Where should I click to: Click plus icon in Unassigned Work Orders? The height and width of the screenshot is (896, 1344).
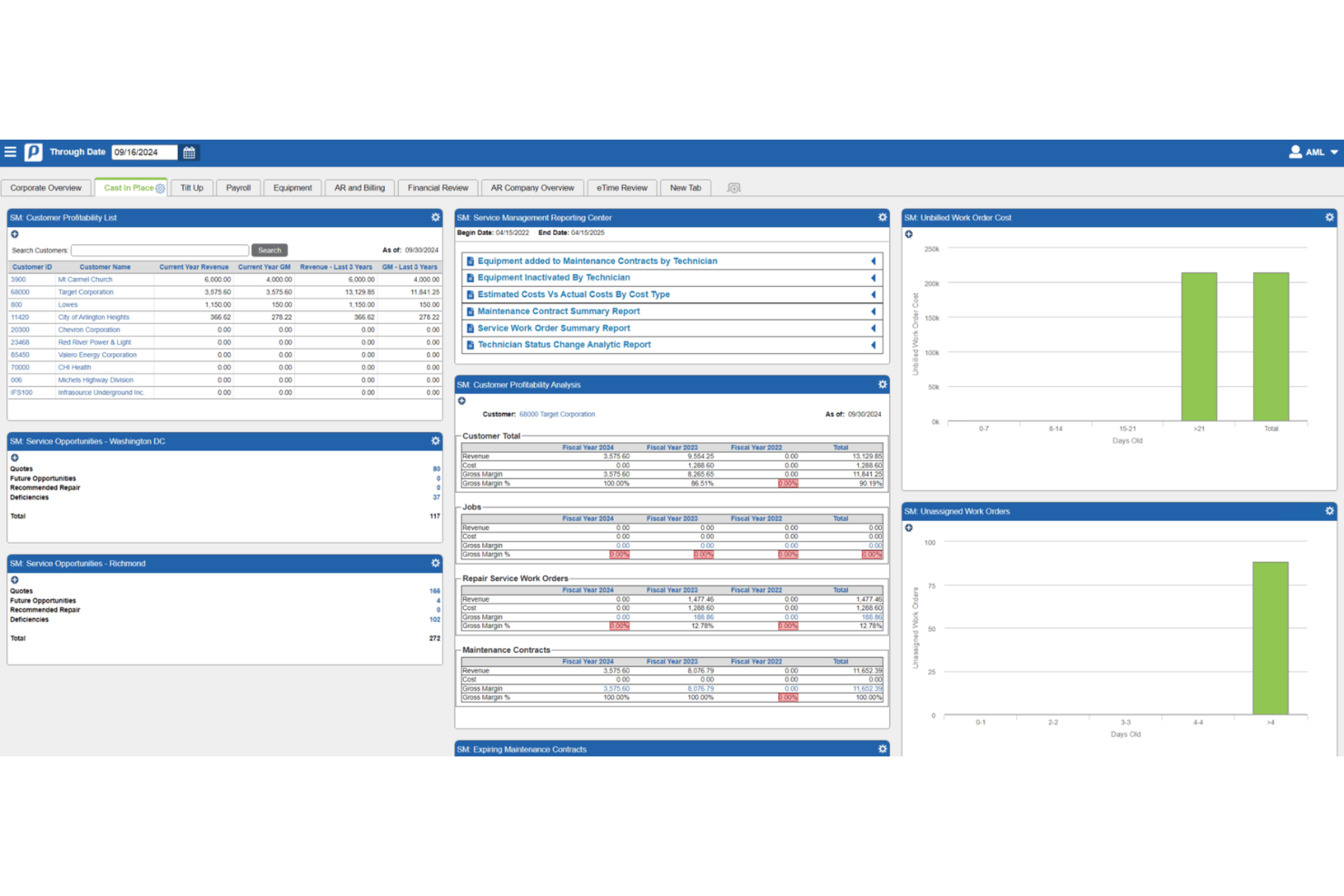(x=909, y=528)
